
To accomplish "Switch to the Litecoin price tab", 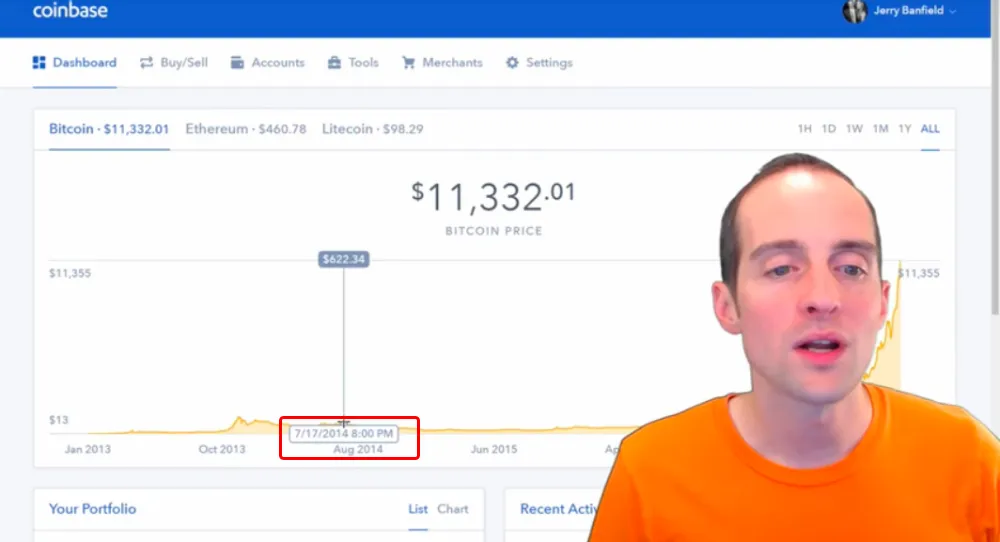I will (372, 129).
